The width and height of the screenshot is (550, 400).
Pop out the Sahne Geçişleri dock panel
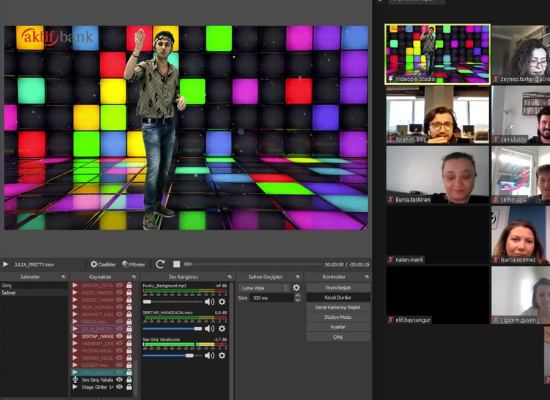[297, 277]
